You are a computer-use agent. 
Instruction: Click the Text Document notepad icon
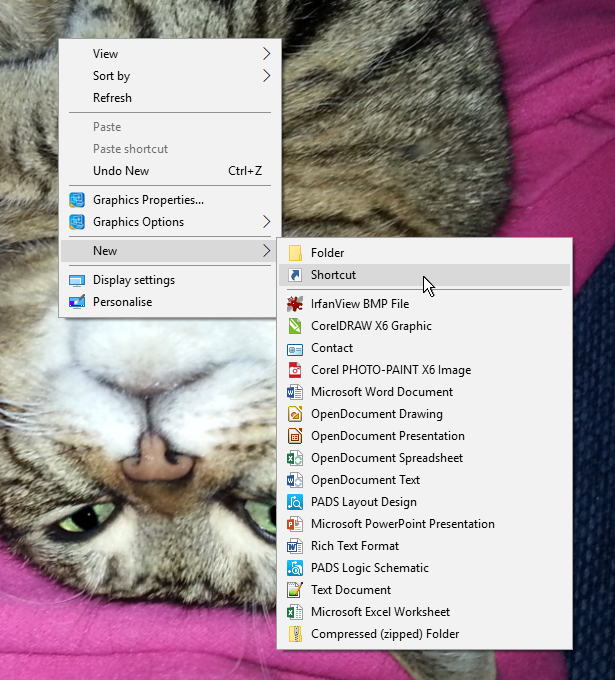click(295, 590)
